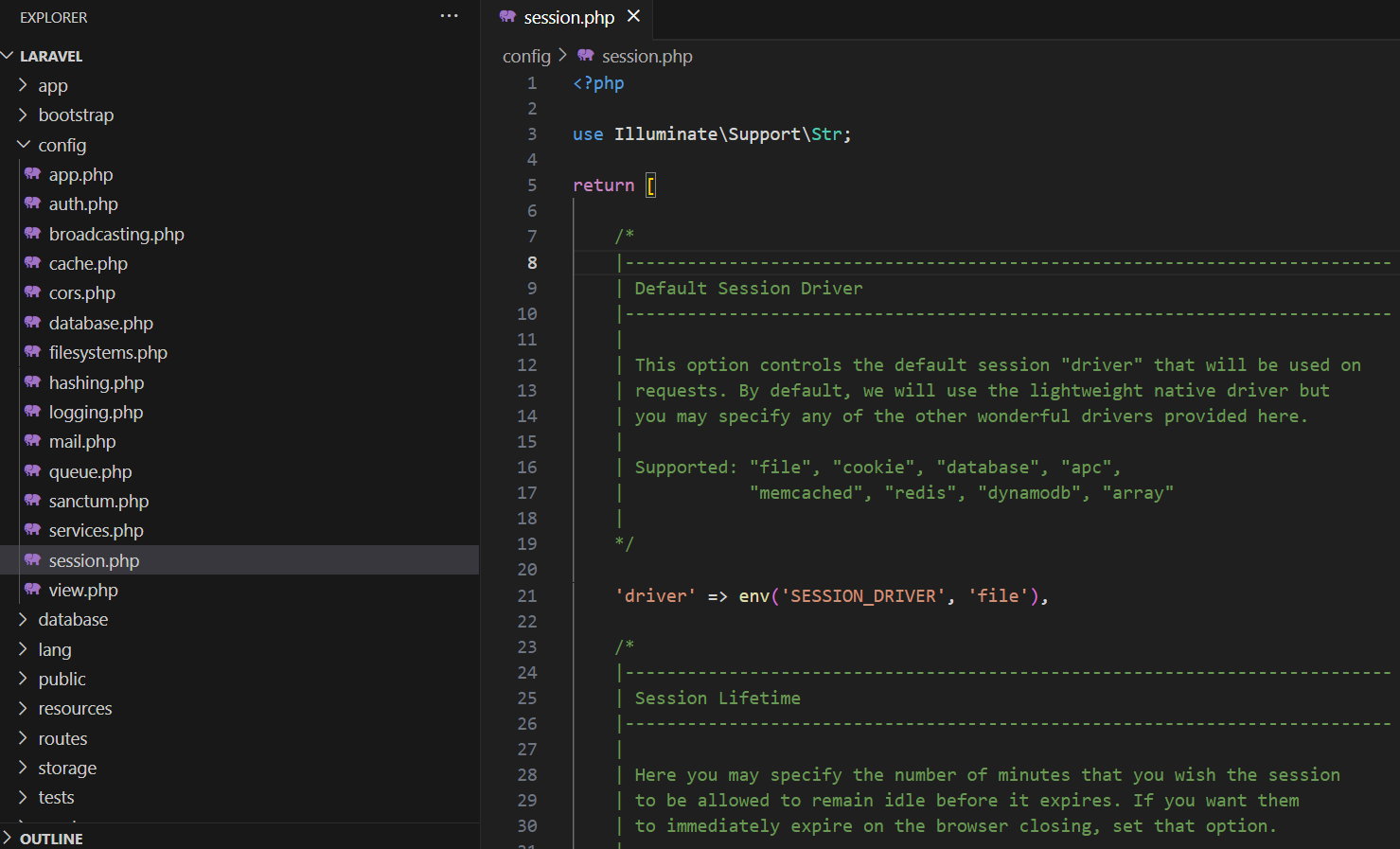This screenshot has height=849, width=1400.
Task: Open broadcasting.php in the file tree
Action: coord(116,234)
